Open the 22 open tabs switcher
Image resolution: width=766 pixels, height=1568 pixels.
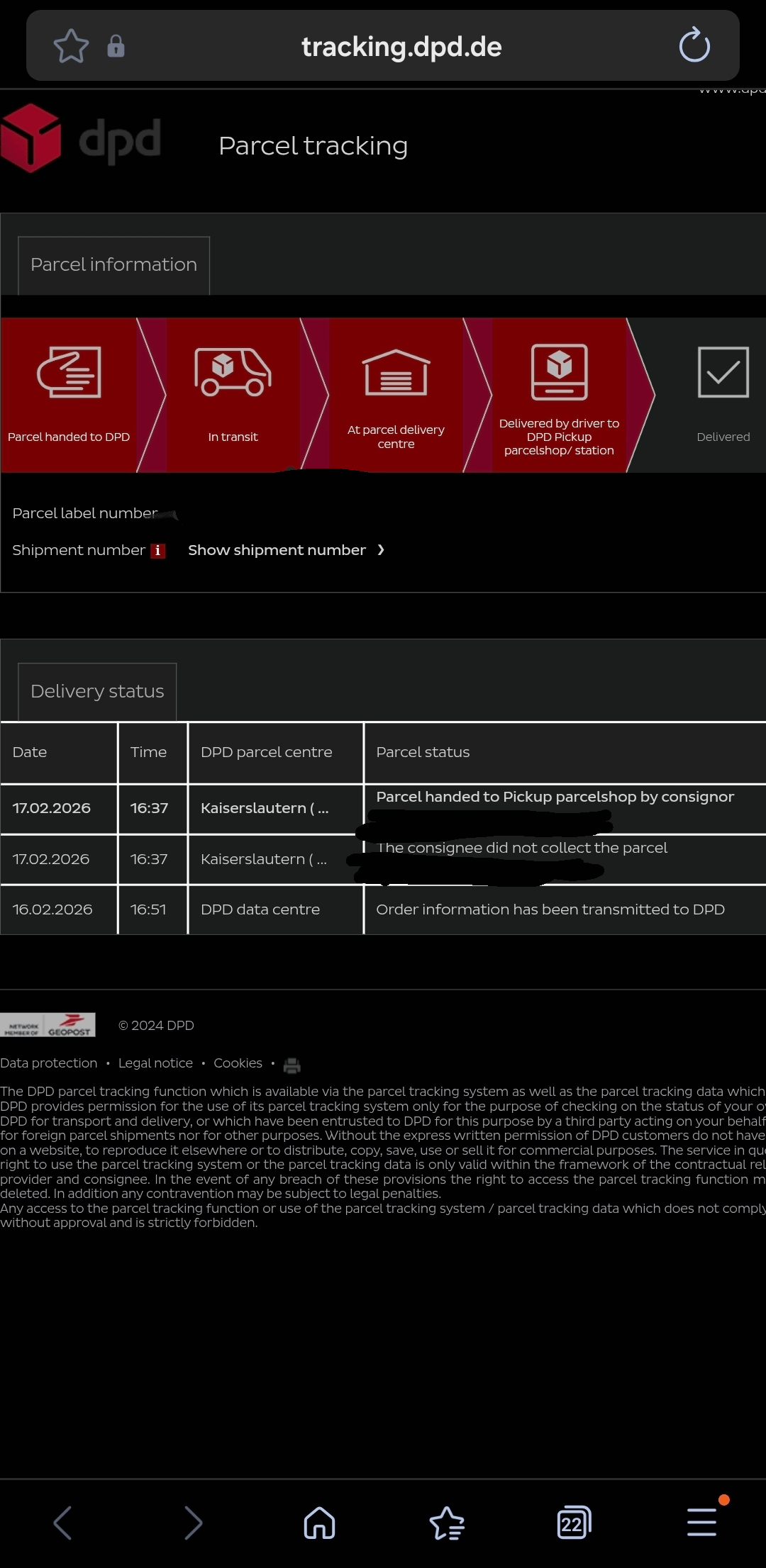pos(574,1523)
